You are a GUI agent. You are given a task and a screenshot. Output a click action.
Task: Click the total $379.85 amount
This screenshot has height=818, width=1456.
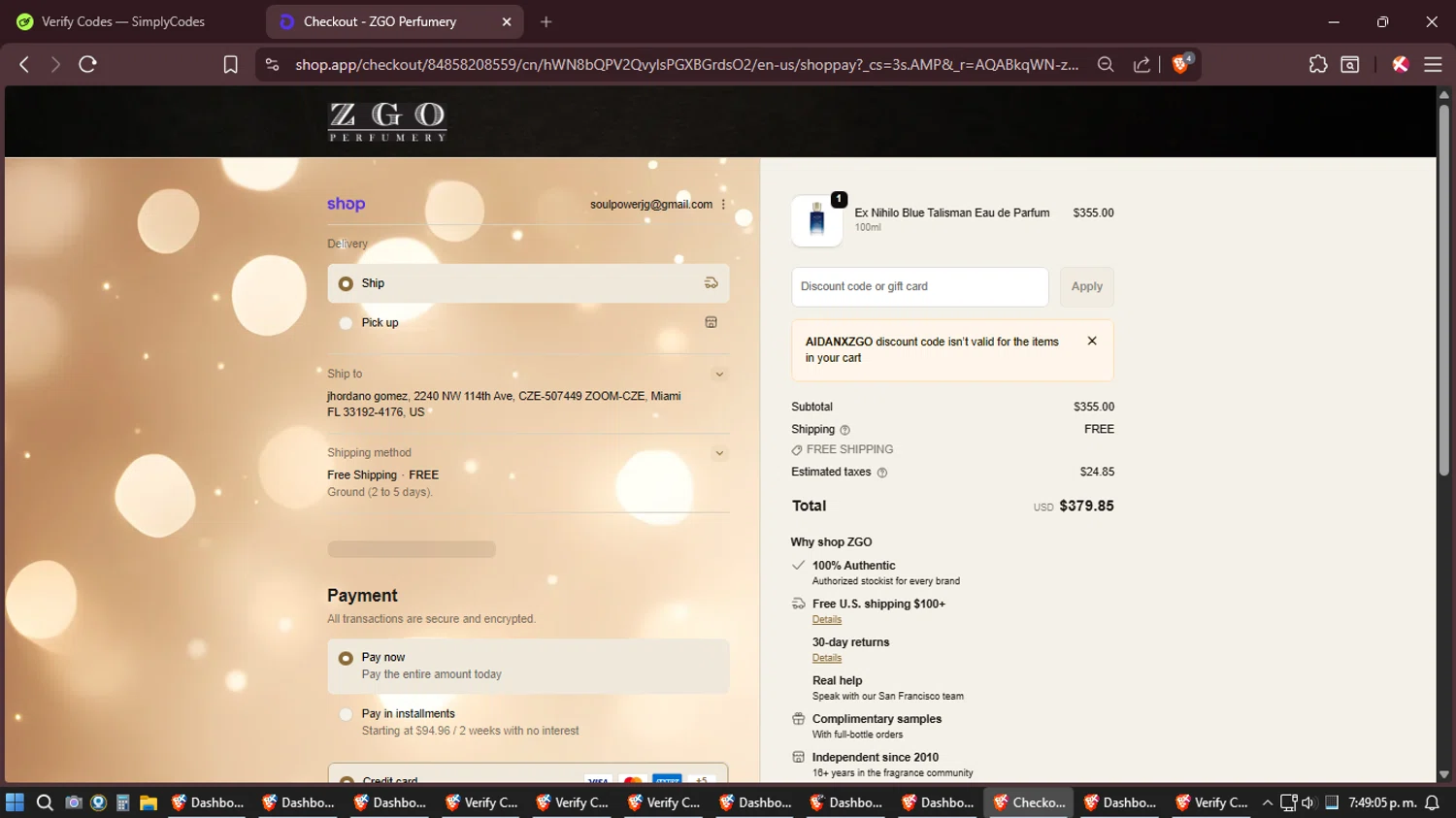tap(1086, 506)
